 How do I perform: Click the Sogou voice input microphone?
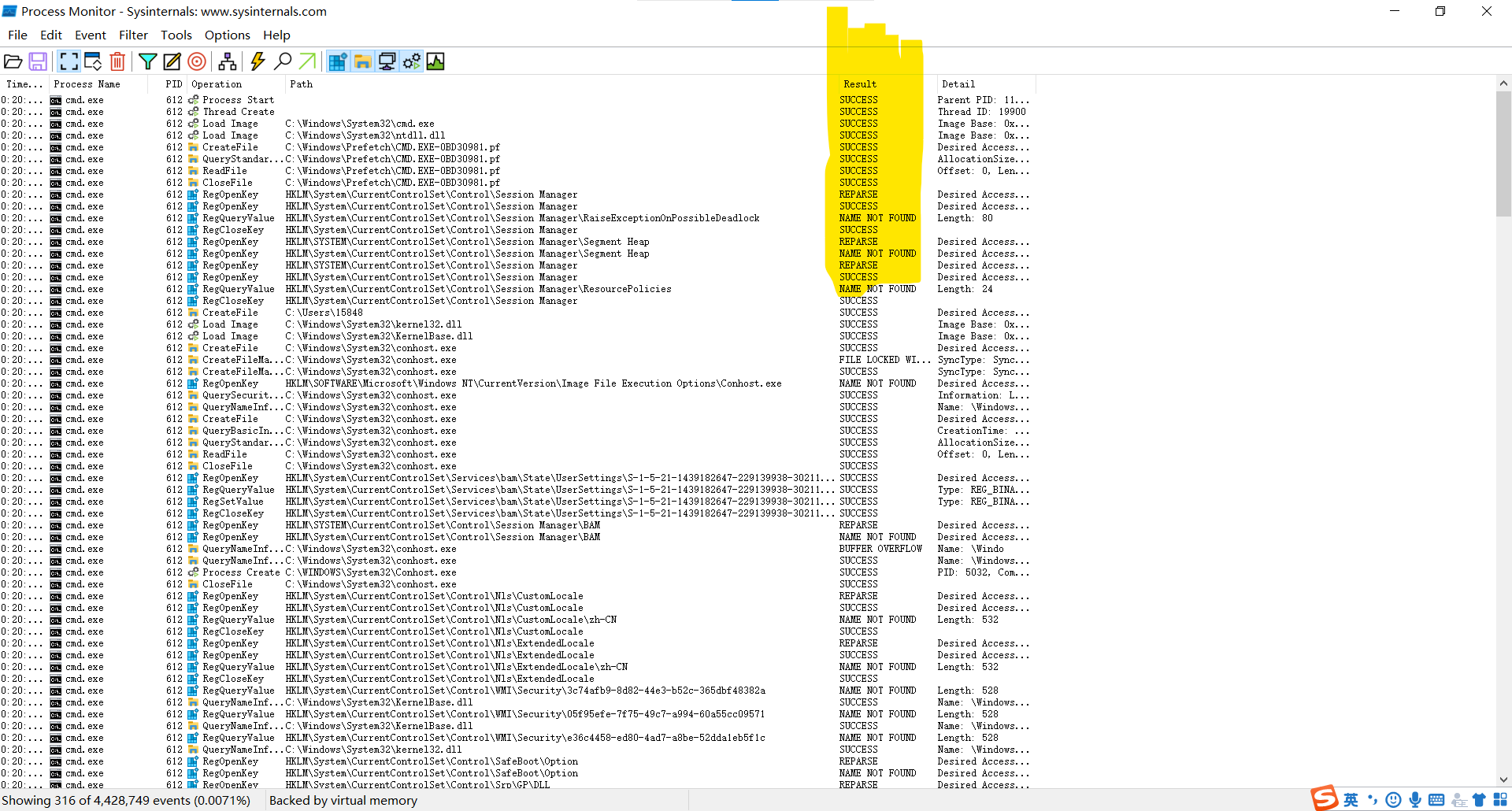tap(1415, 799)
